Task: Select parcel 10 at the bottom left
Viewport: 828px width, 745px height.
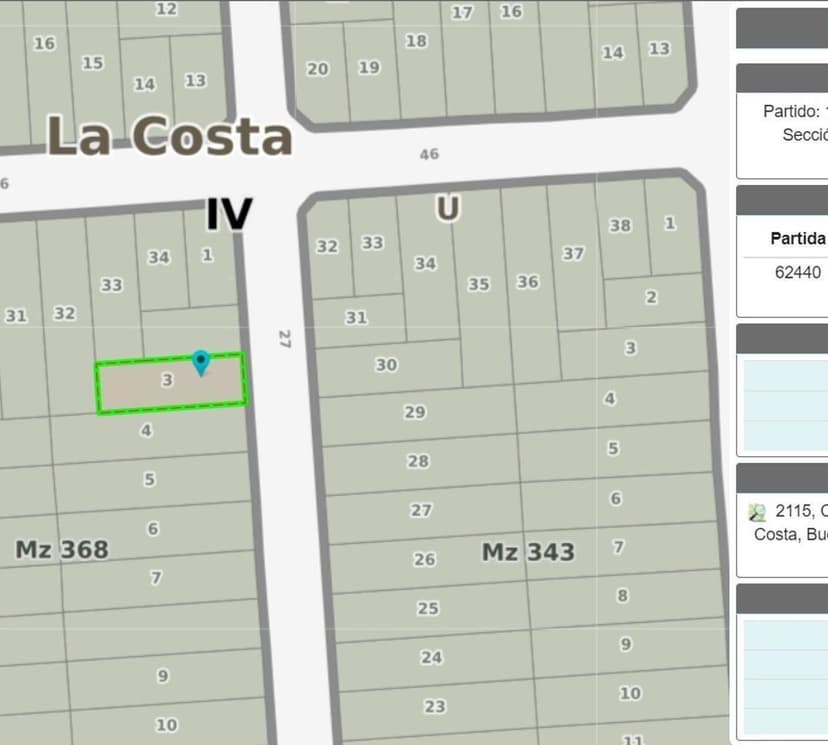Action: tap(168, 723)
